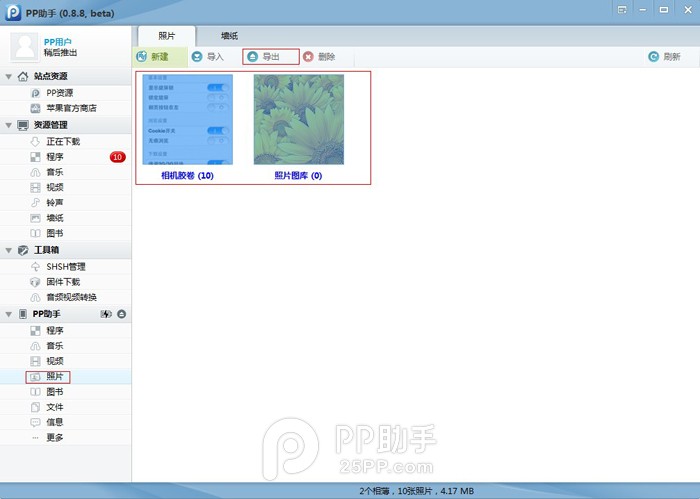Viewport: 700px width, 499px height.
Task: Open the 照片图库 sunflower thumbnail
Action: (299, 120)
